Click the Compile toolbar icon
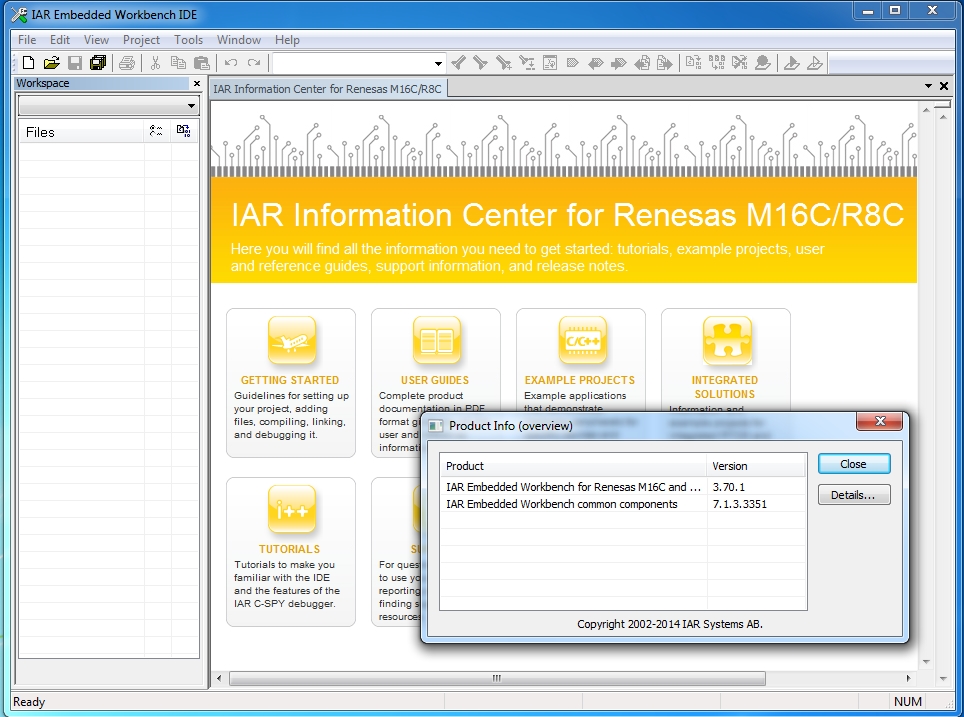 693,63
